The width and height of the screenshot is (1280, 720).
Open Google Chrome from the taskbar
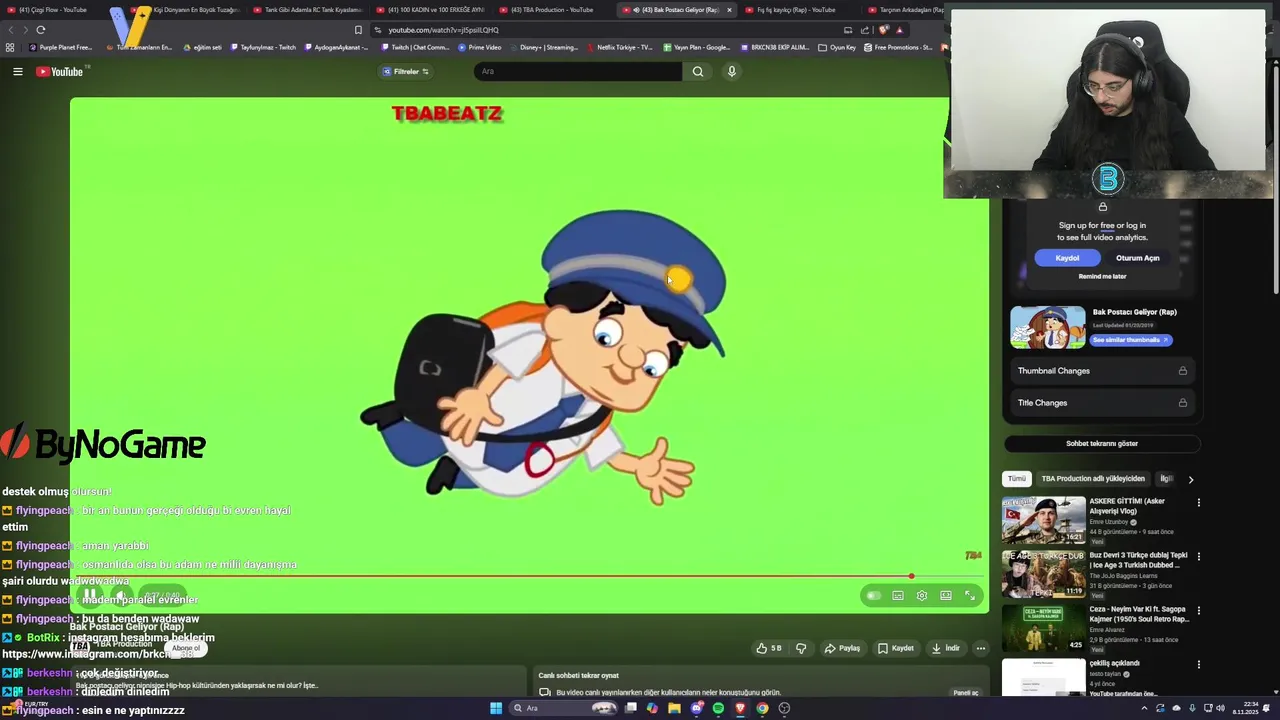click(762, 708)
